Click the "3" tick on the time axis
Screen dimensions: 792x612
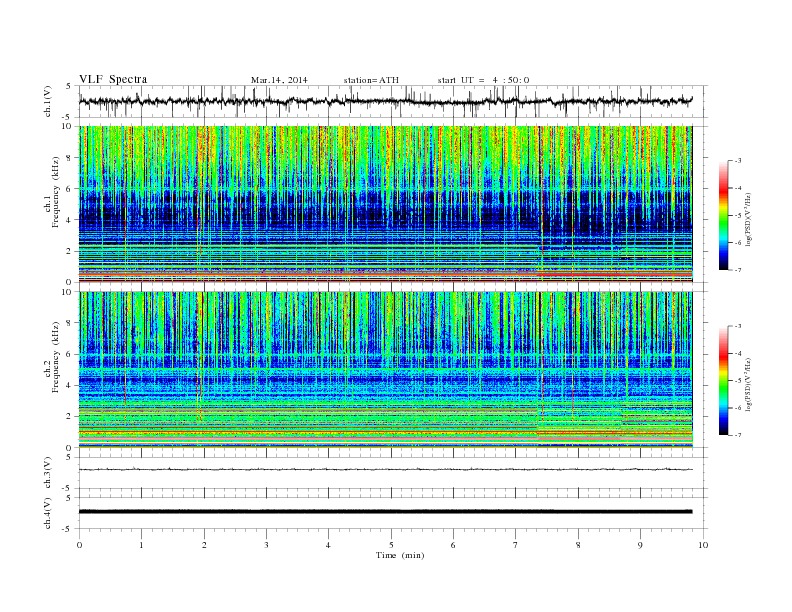point(266,545)
